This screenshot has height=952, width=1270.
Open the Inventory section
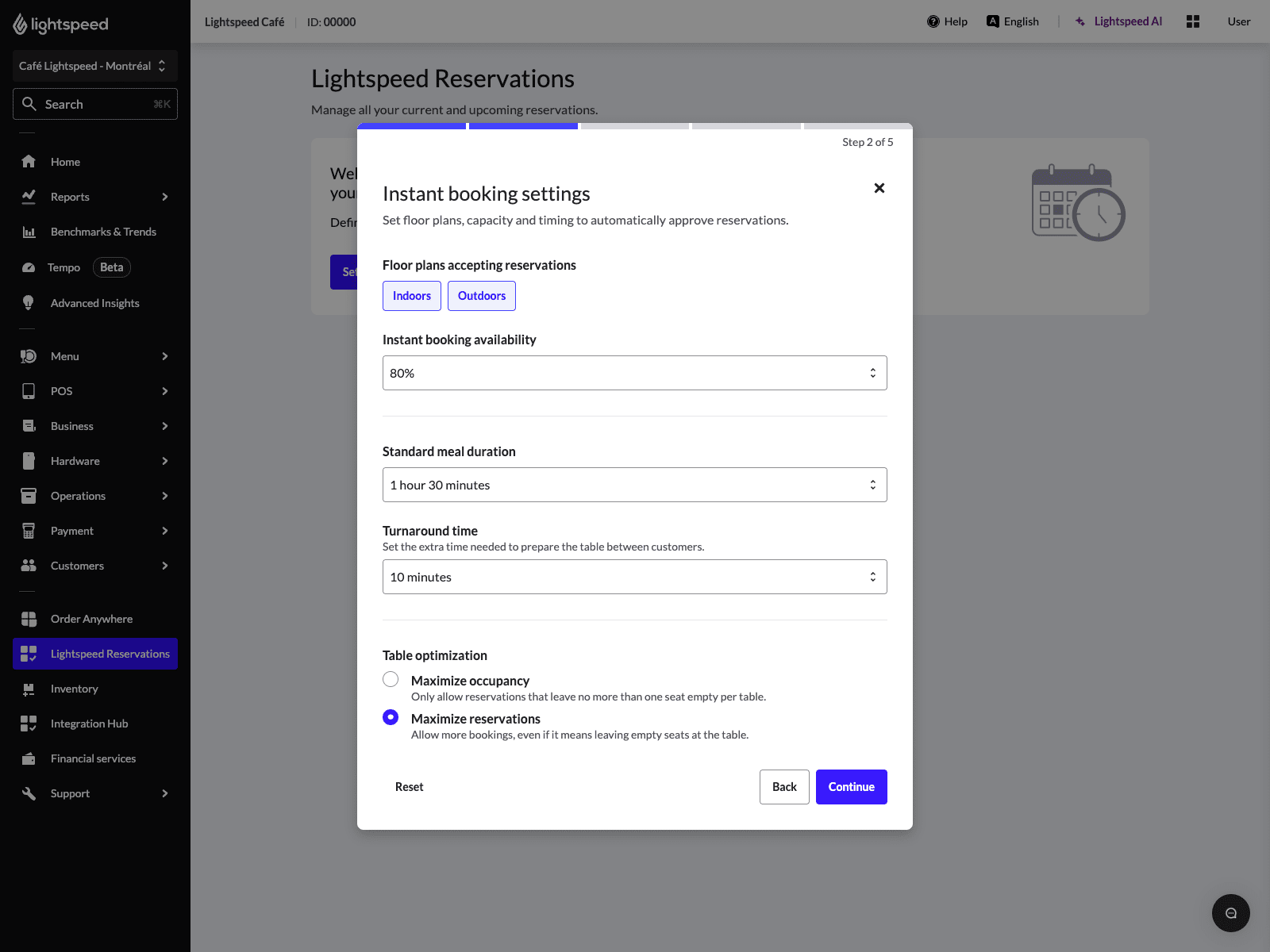click(x=74, y=689)
